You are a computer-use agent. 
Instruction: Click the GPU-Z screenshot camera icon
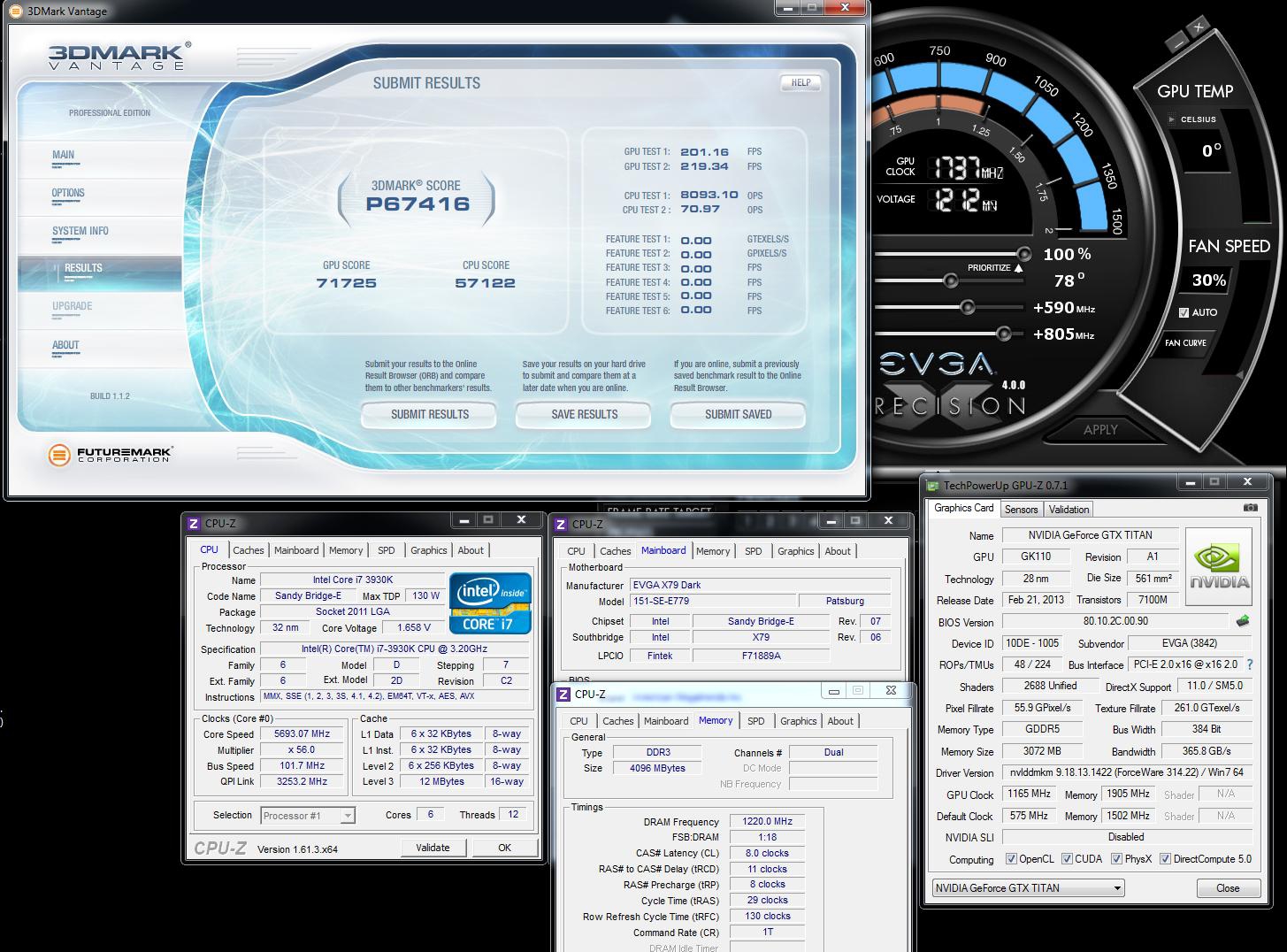1250,508
